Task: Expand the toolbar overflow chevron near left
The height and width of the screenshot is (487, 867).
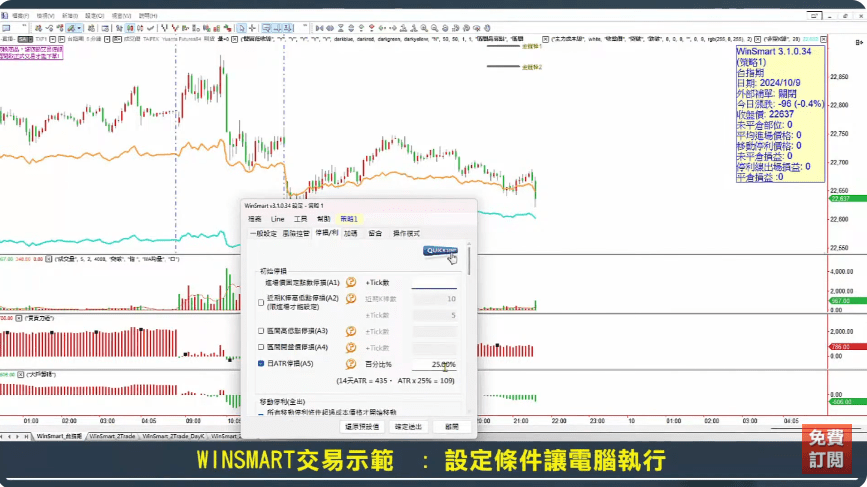Action: point(24,27)
